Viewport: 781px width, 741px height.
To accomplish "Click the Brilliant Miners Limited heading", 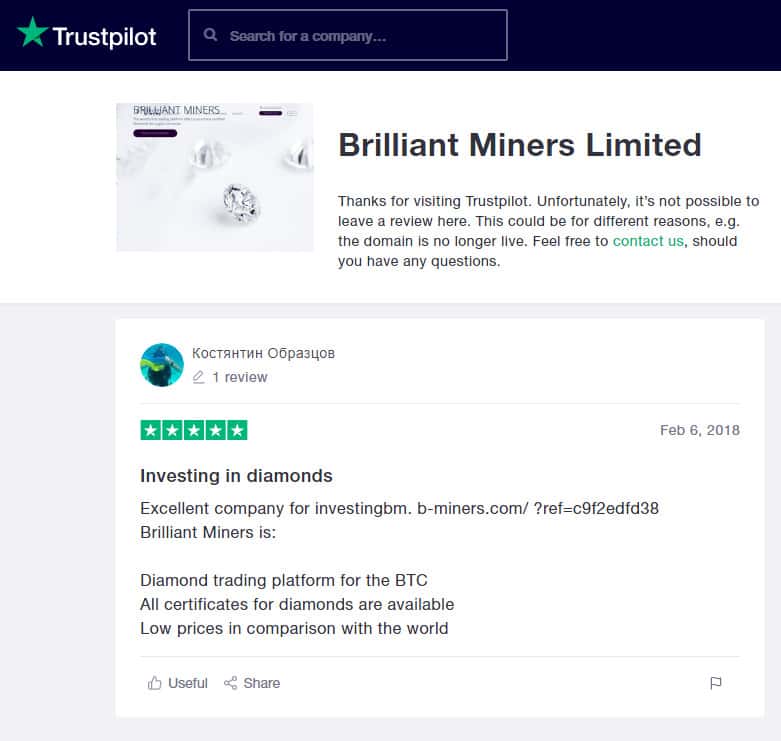I will coord(519,145).
